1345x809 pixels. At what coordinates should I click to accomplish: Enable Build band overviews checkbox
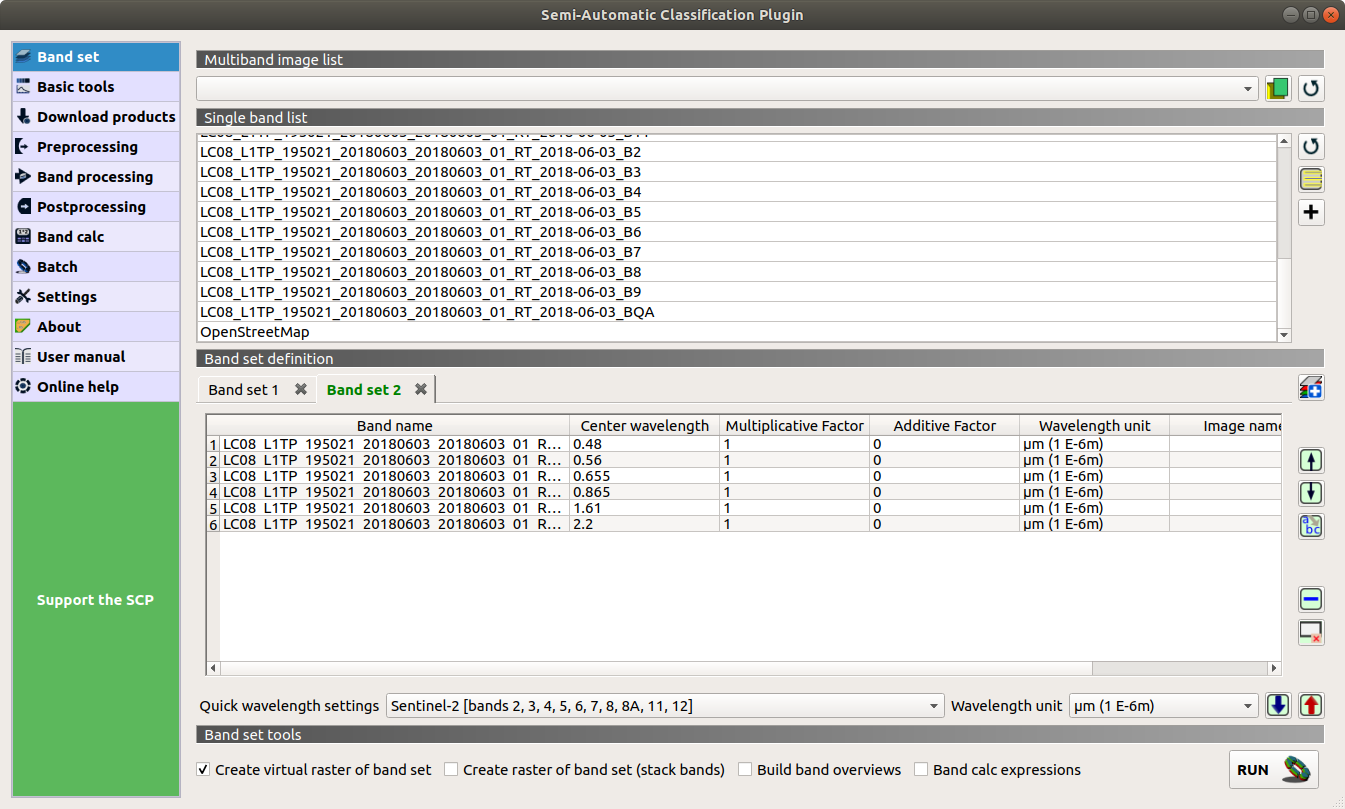(x=745, y=770)
